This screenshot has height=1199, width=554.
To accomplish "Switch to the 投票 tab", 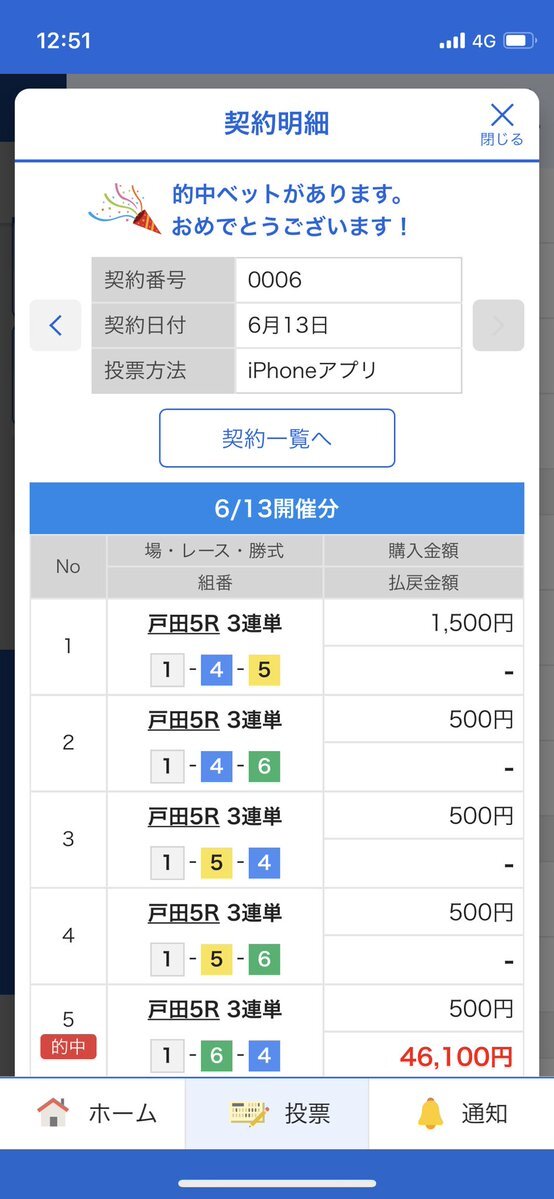I will coord(277,1113).
